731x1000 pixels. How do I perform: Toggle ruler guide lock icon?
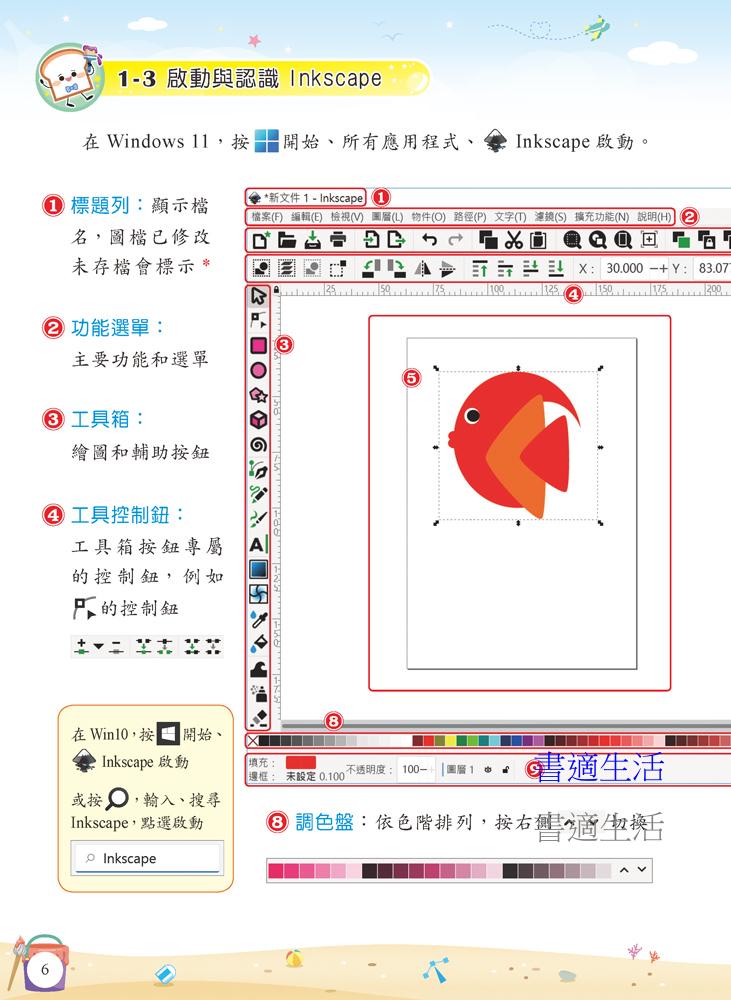(277, 290)
